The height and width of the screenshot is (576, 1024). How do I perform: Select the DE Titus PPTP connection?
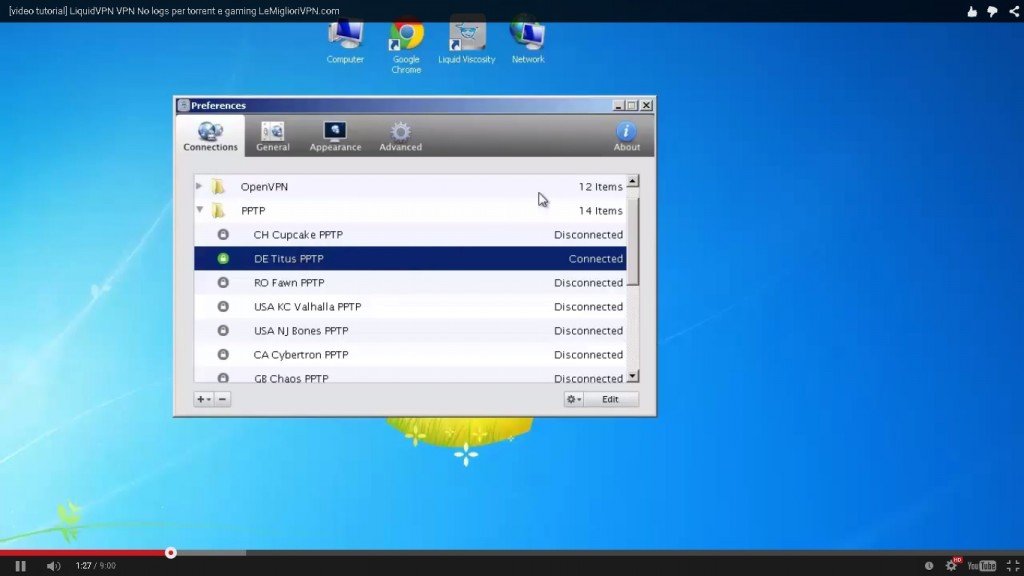[410, 259]
